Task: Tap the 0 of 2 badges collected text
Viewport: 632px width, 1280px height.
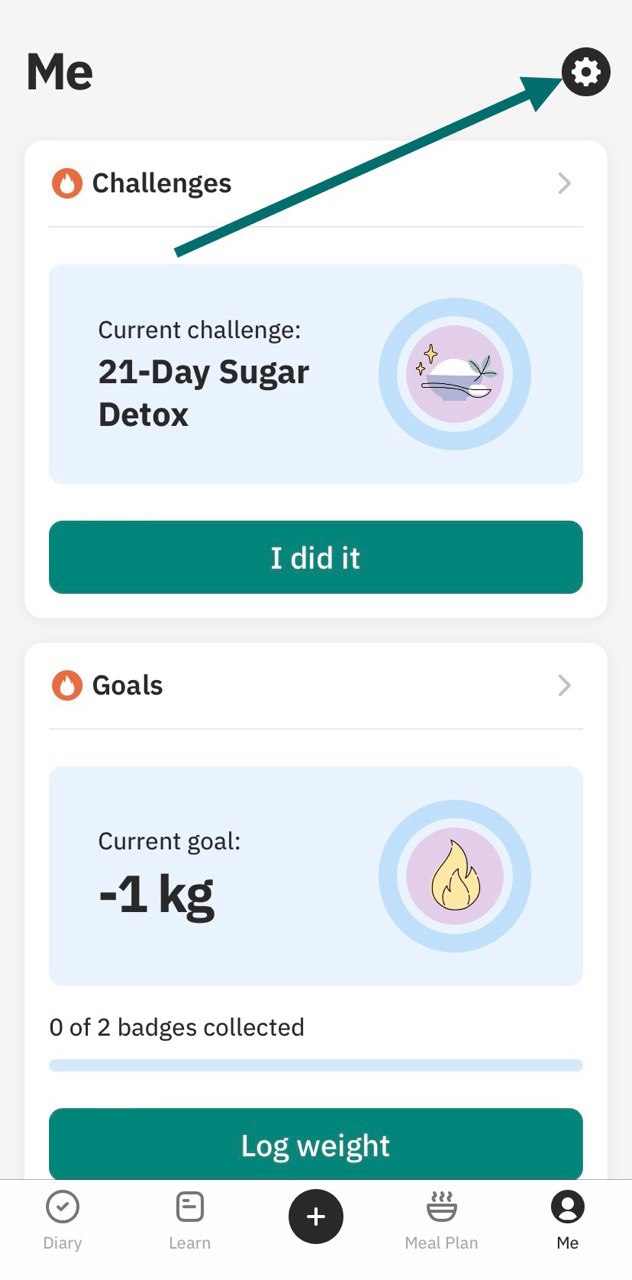Action: [177, 1027]
